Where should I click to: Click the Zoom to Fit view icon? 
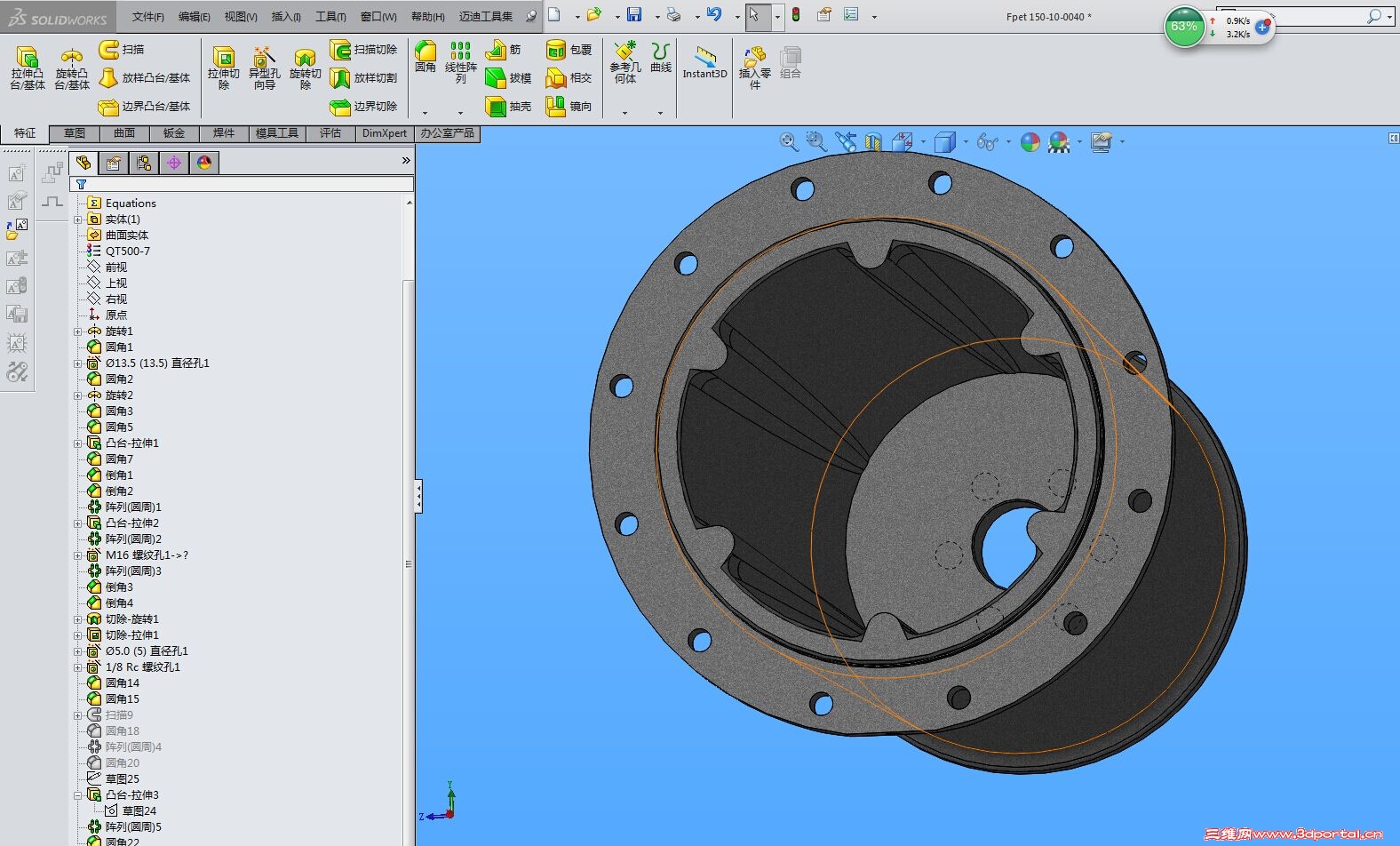point(788,142)
